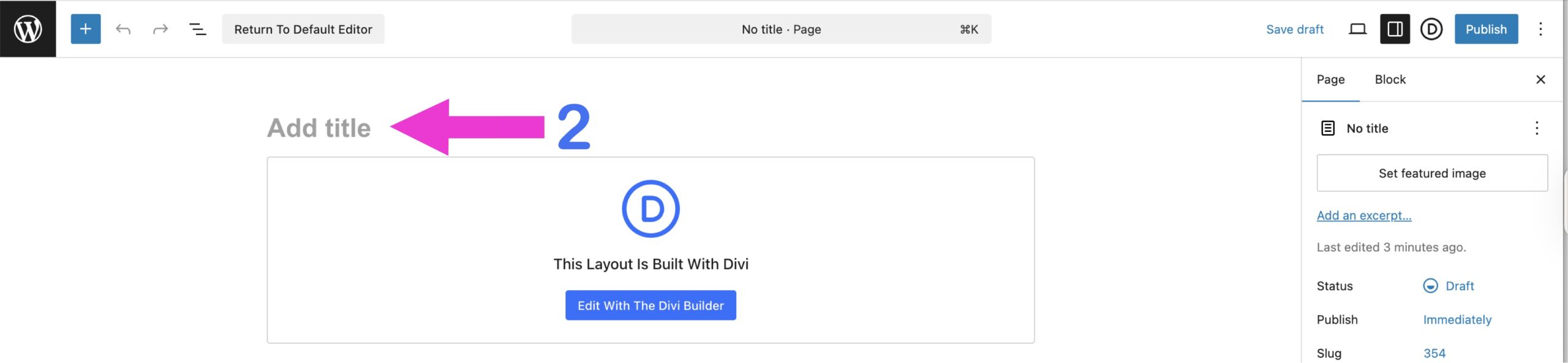The image size is (1568, 363).
Task: Click Return To Default Editor
Action: pos(303,29)
